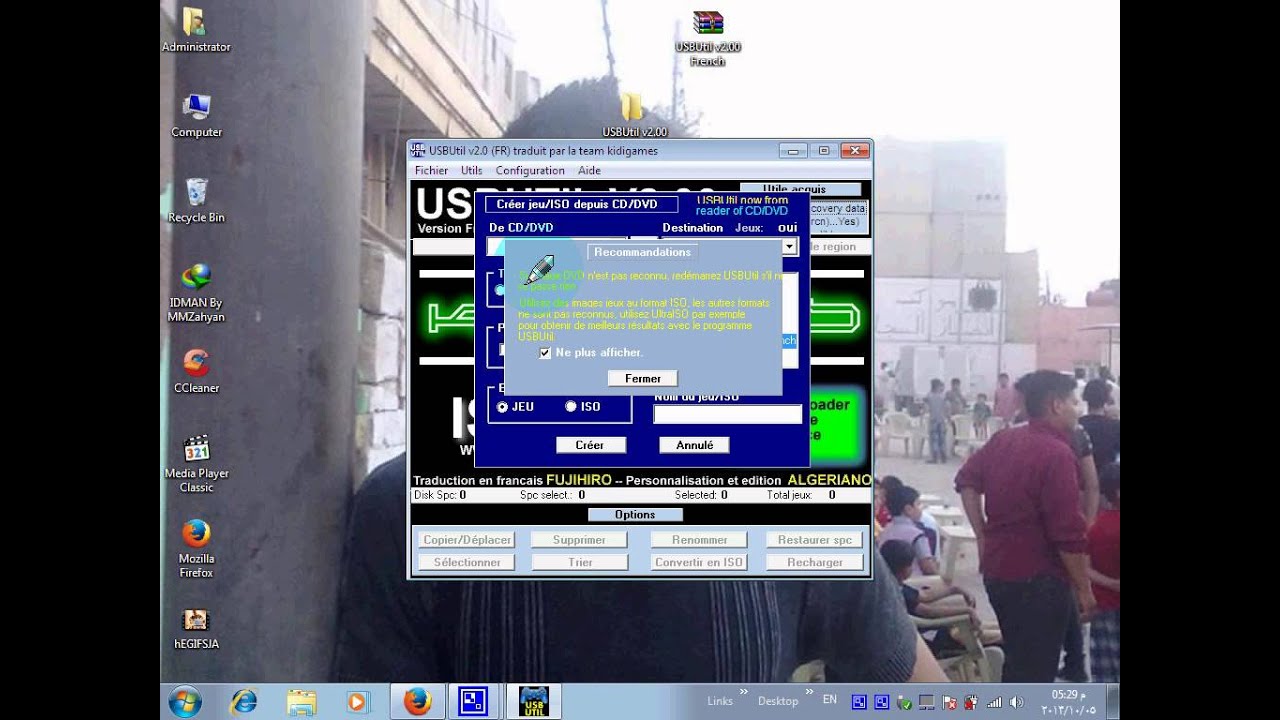Click the Restaurer spc button

(x=815, y=540)
